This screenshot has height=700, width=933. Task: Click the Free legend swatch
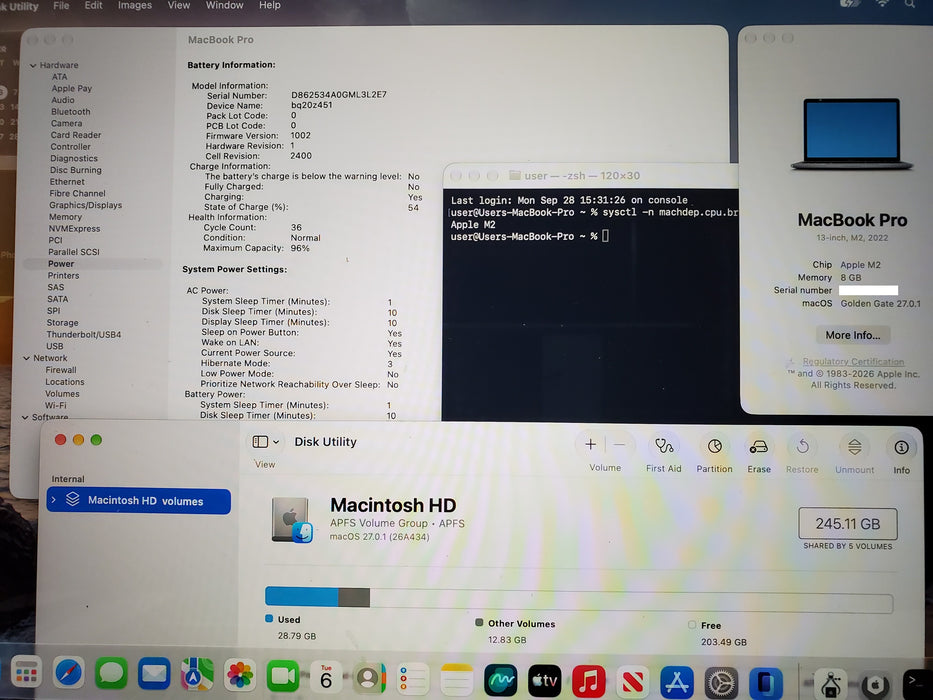[x=692, y=625]
